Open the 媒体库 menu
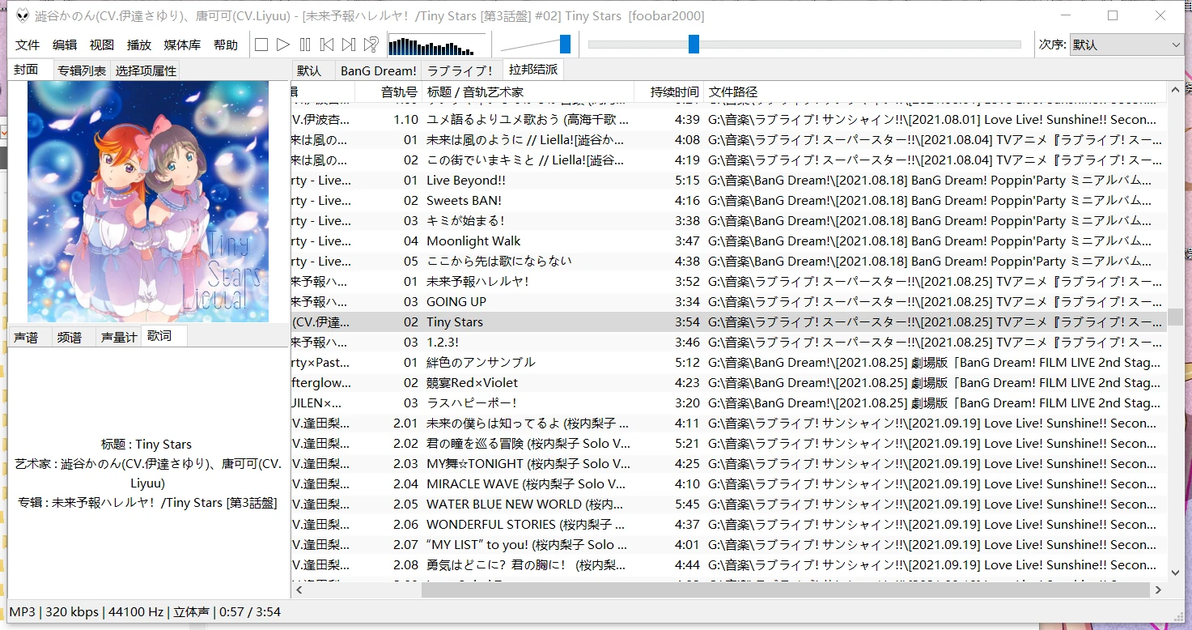This screenshot has height=630, width=1192. (x=182, y=45)
